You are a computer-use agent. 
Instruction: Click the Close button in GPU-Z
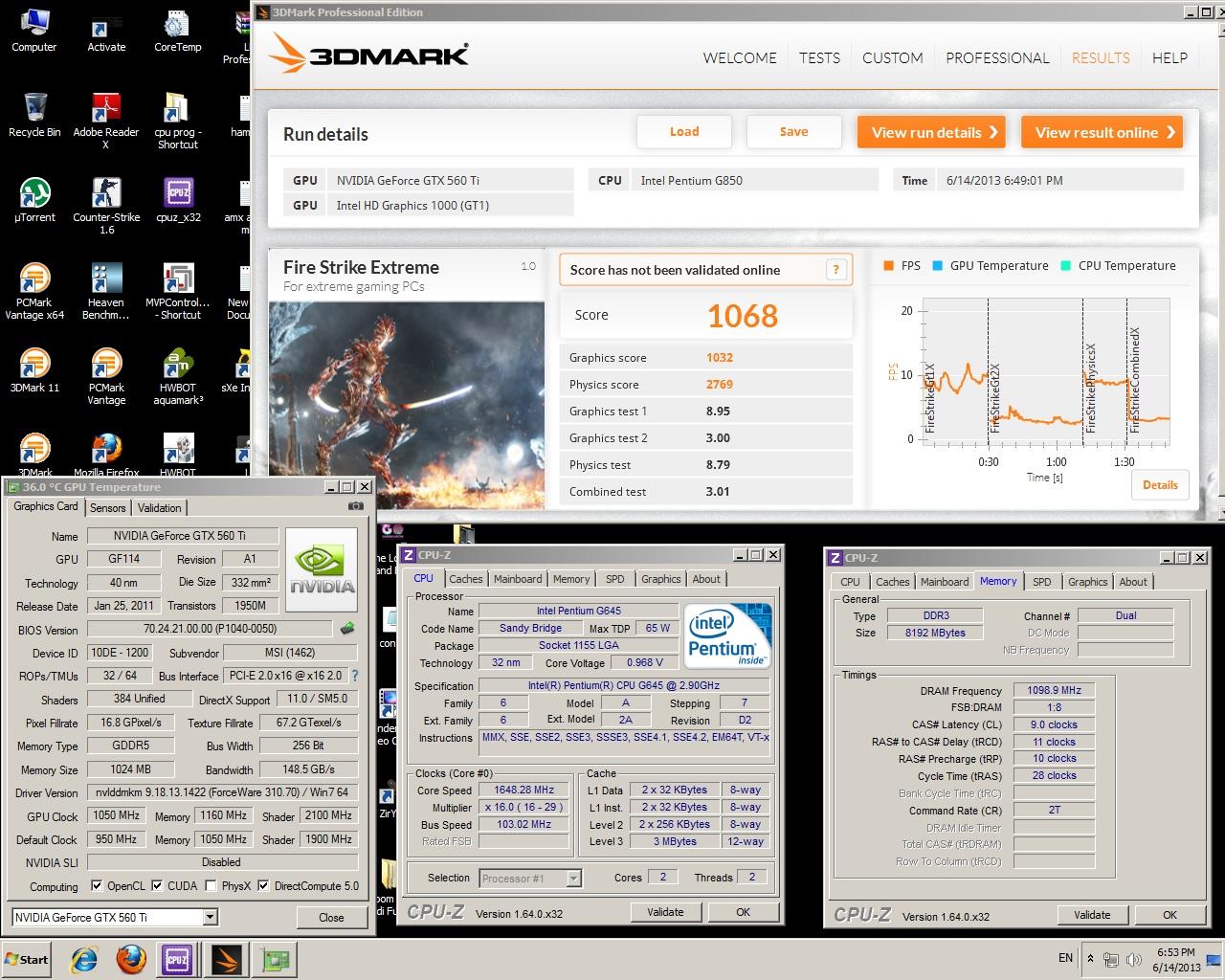click(331, 917)
